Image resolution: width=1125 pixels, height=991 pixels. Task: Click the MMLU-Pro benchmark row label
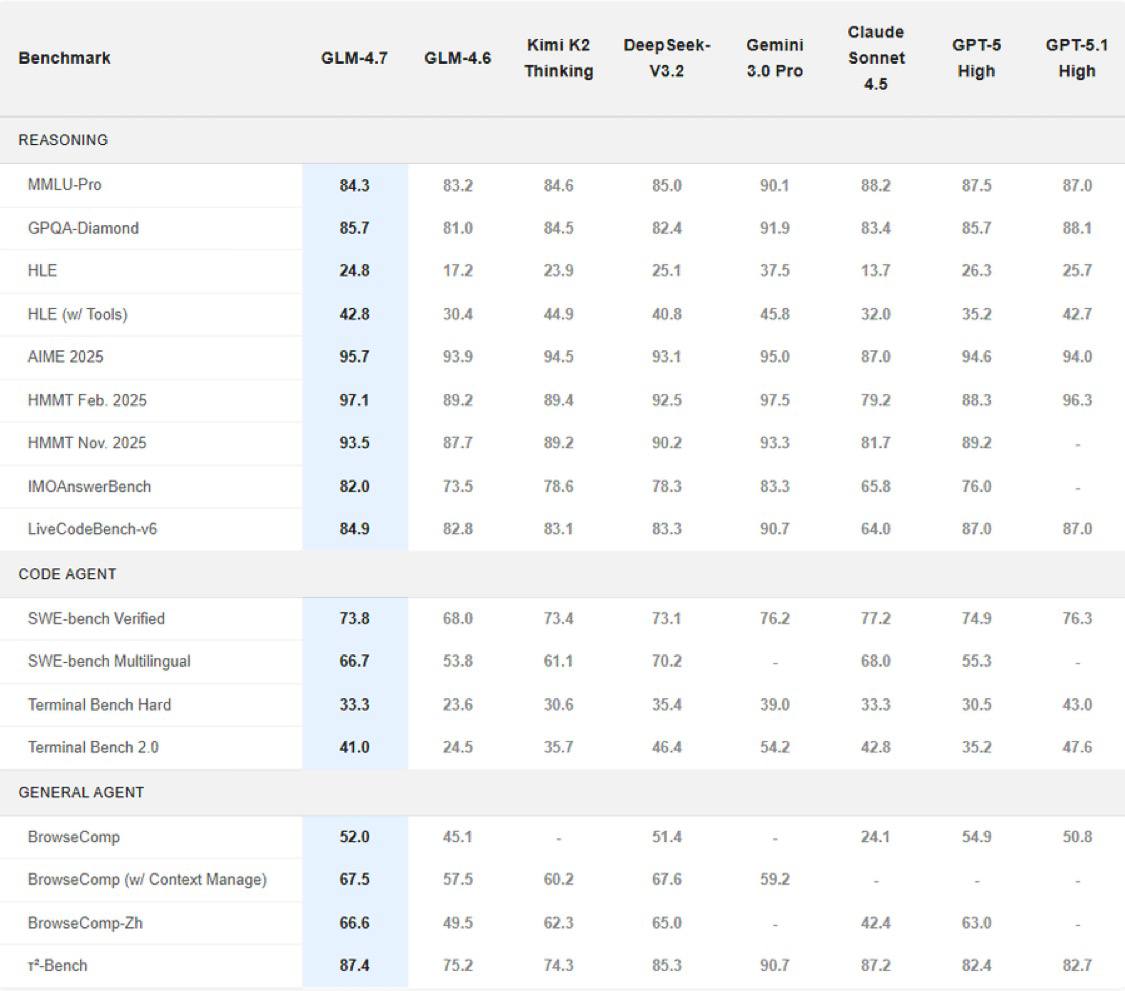[64, 185]
